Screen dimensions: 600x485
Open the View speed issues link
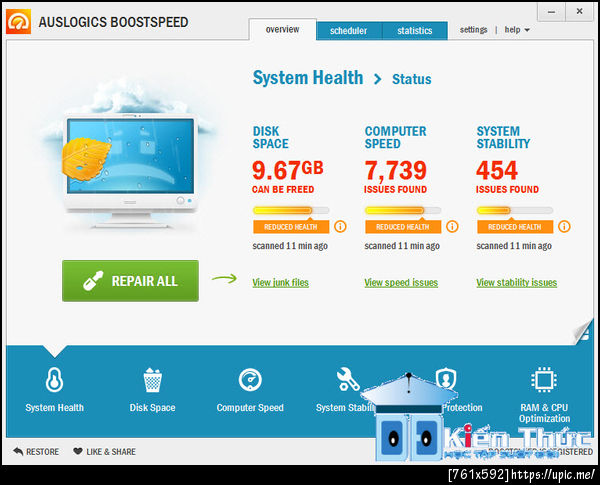(x=401, y=283)
